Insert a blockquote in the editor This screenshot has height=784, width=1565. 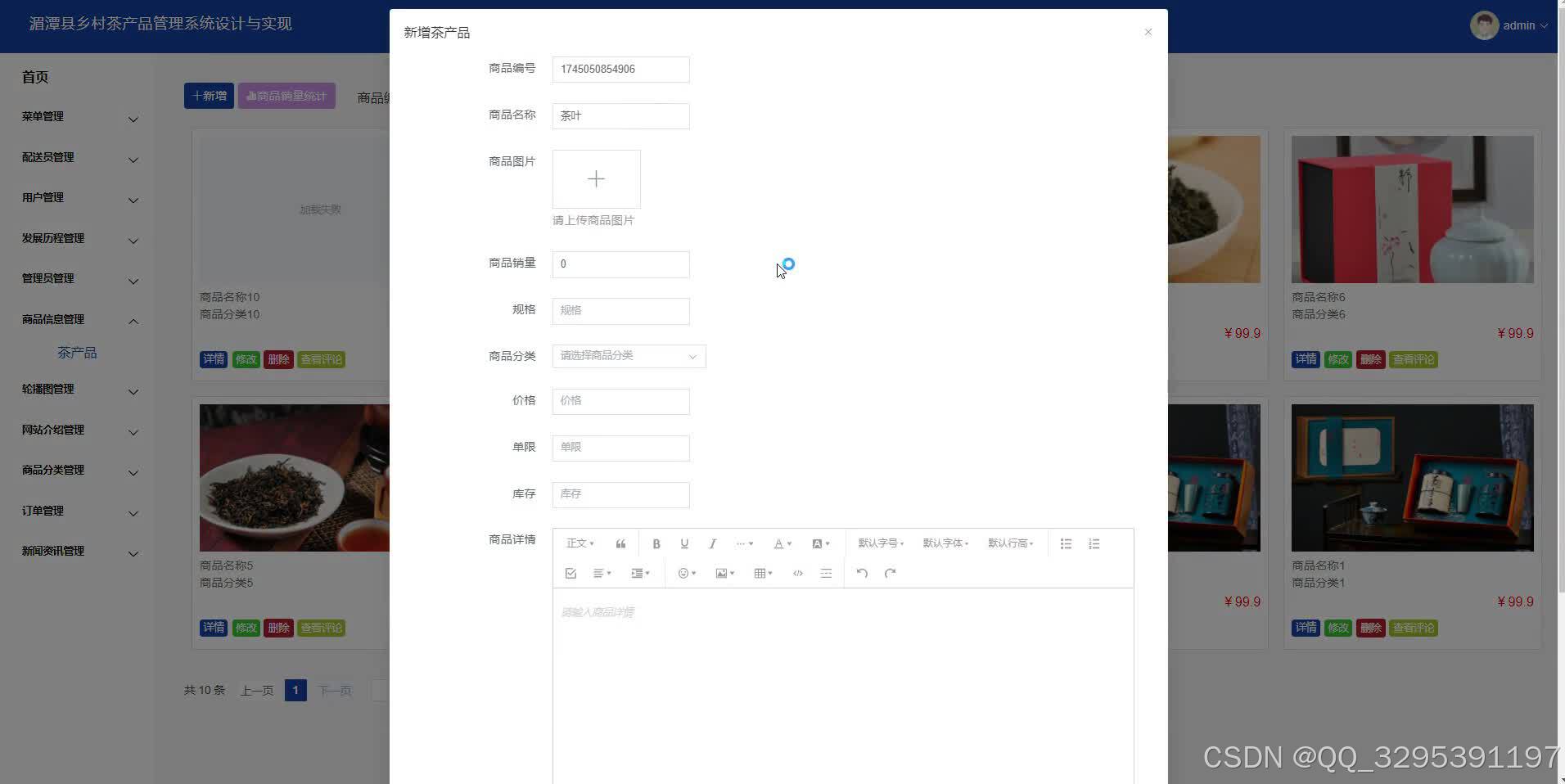pyautogui.click(x=620, y=543)
